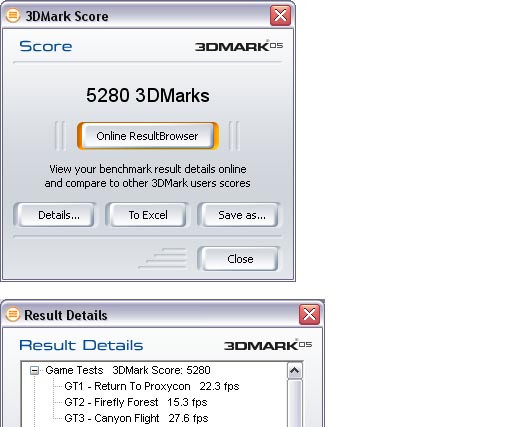Click the orange icon in Result Details title bar
This screenshot has width=512, height=427.
pyautogui.click(x=13, y=314)
